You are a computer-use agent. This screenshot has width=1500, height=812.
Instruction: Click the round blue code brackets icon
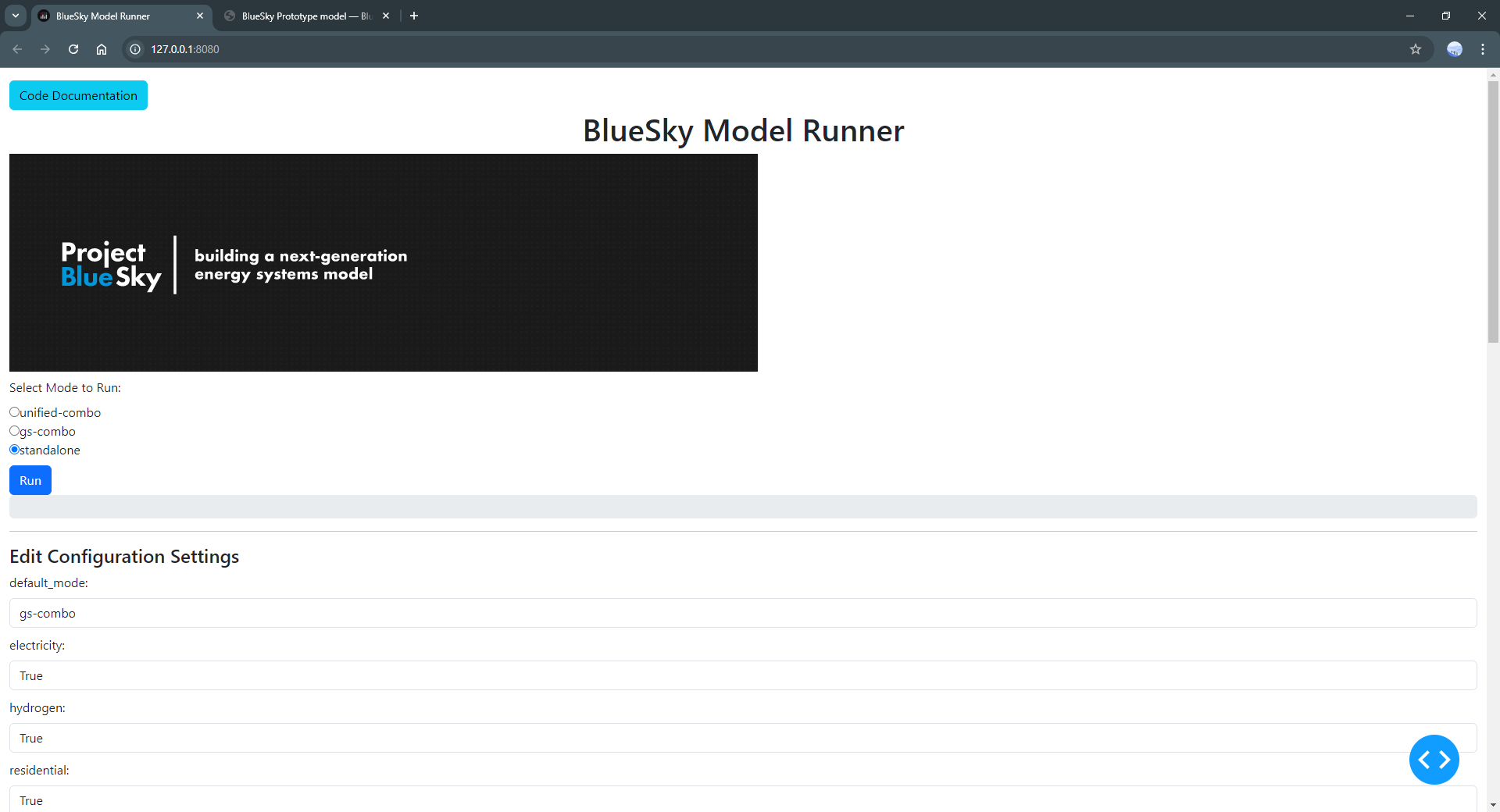click(1434, 760)
